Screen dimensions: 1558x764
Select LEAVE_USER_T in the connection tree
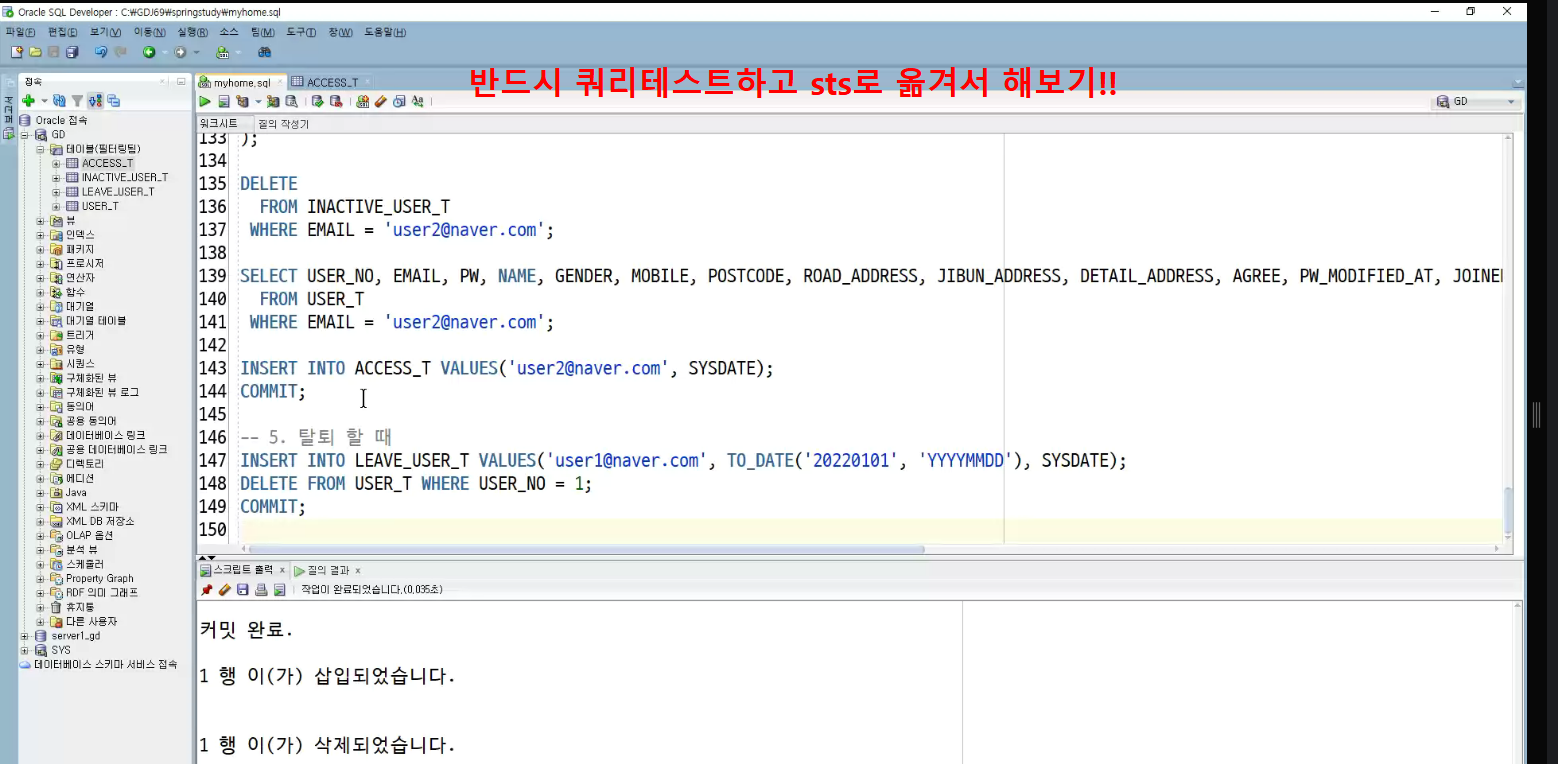(x=117, y=192)
